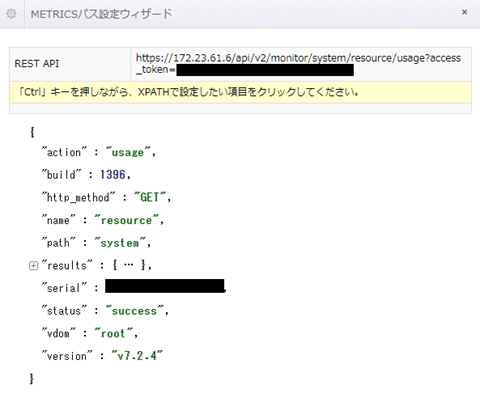Select the "success" status value
Screen dimensions: 480x402
(x=135, y=311)
